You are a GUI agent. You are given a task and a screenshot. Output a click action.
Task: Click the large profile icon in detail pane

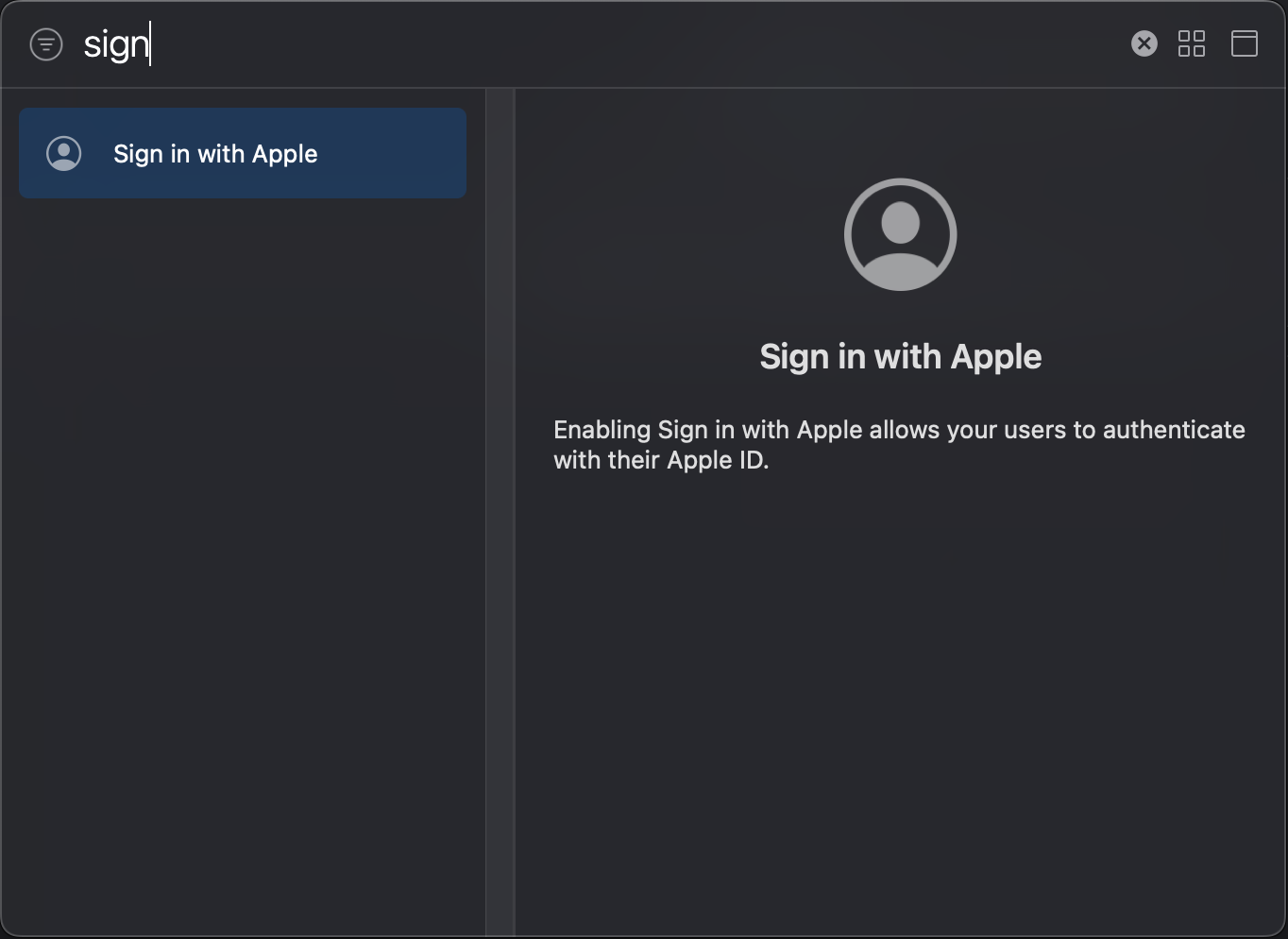900,234
